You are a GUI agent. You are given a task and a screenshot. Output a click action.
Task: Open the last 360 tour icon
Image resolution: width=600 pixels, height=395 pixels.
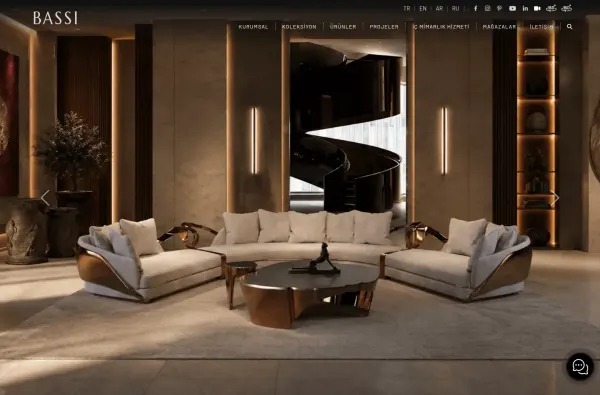point(566,8)
